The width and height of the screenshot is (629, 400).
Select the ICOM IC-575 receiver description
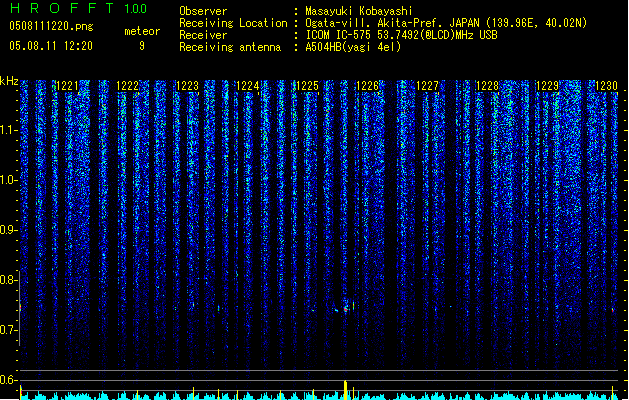click(401, 35)
